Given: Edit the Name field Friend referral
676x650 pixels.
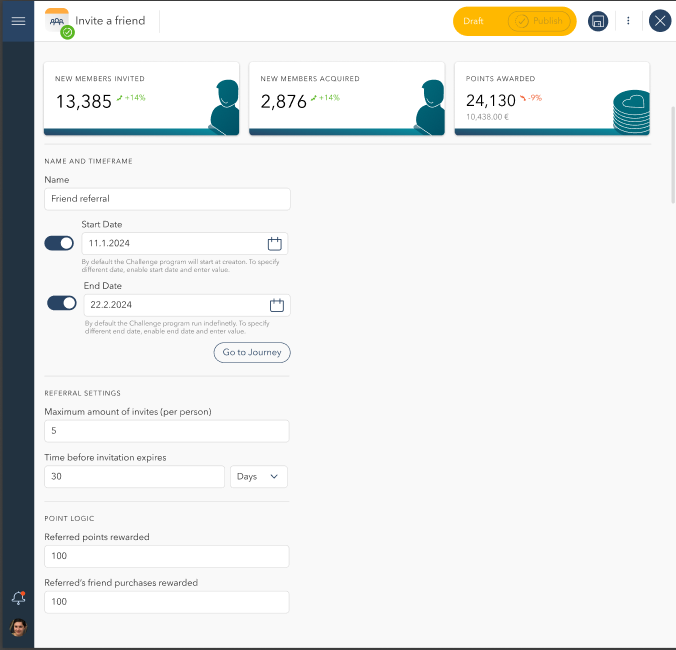Looking at the screenshot, I should click(167, 199).
